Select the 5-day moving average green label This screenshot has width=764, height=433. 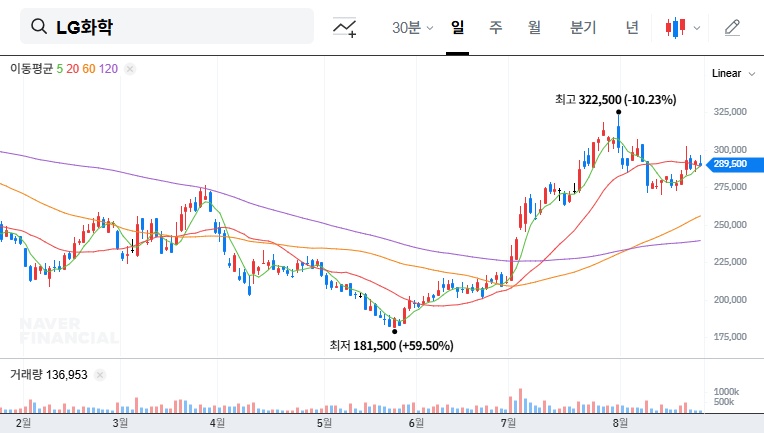point(59,69)
